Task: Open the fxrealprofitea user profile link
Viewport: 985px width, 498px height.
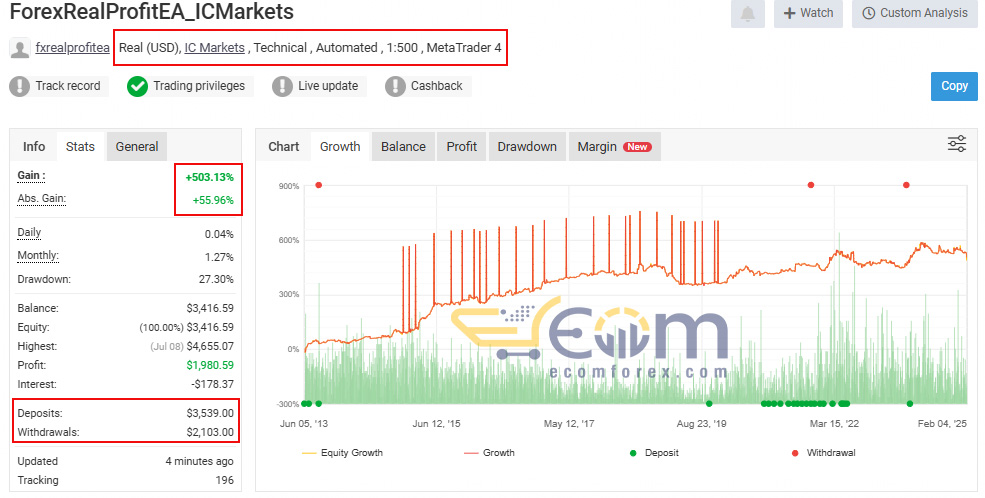Action: [x=72, y=48]
